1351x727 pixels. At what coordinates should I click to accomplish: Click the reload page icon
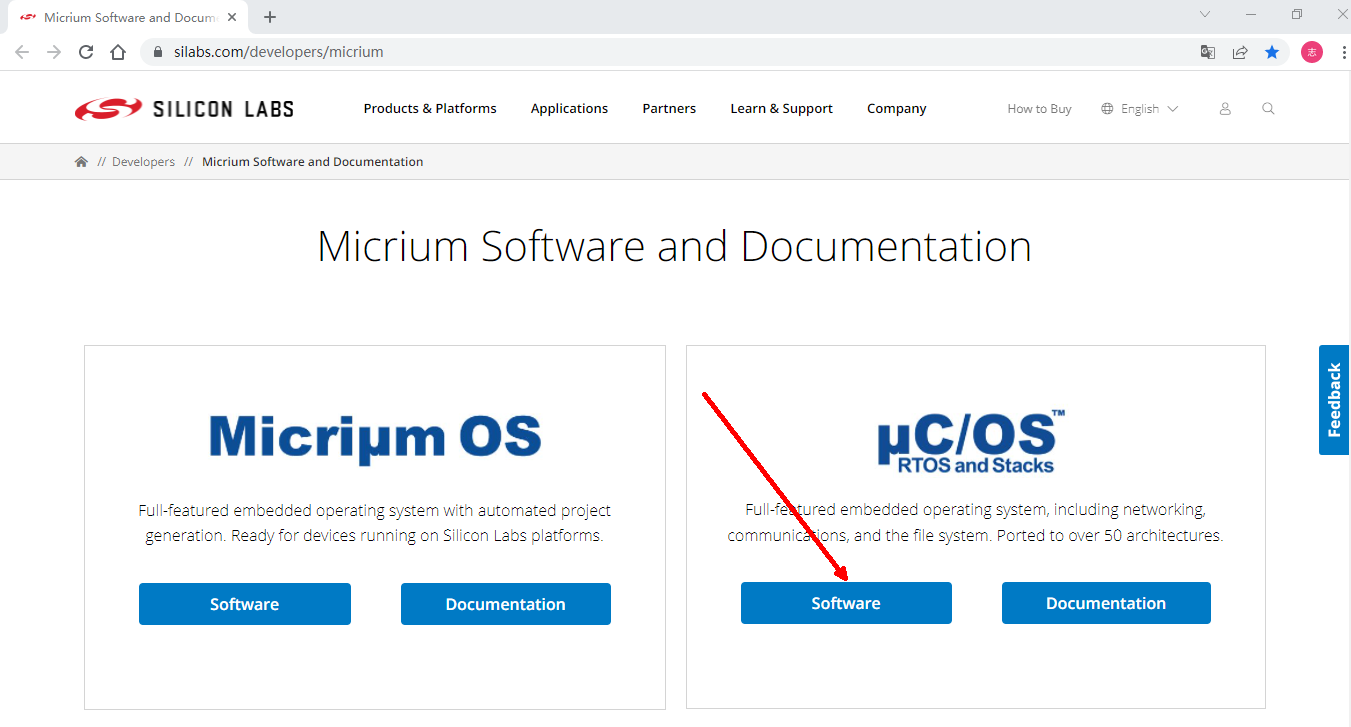(x=85, y=51)
